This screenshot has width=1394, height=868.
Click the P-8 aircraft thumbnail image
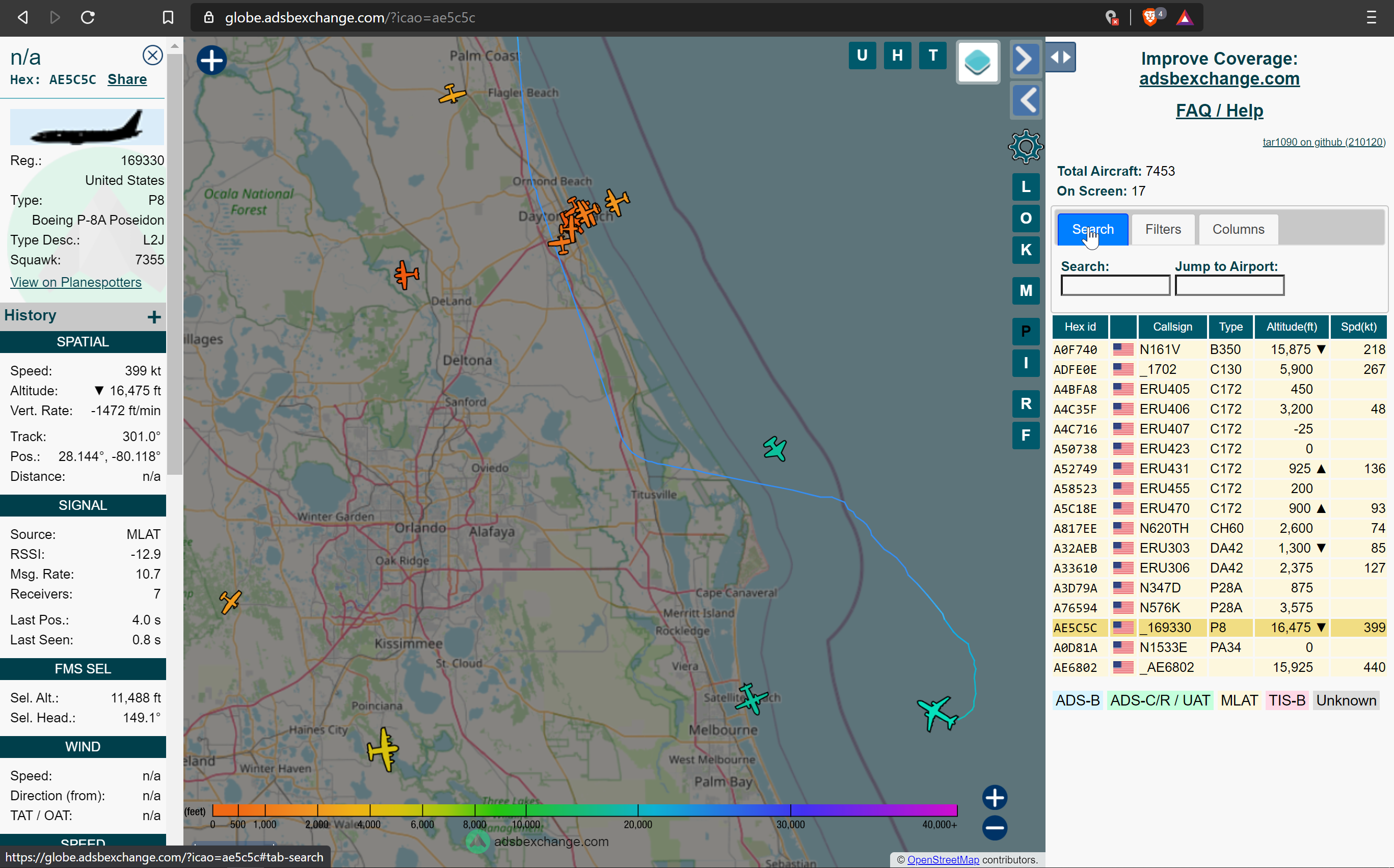(x=87, y=127)
